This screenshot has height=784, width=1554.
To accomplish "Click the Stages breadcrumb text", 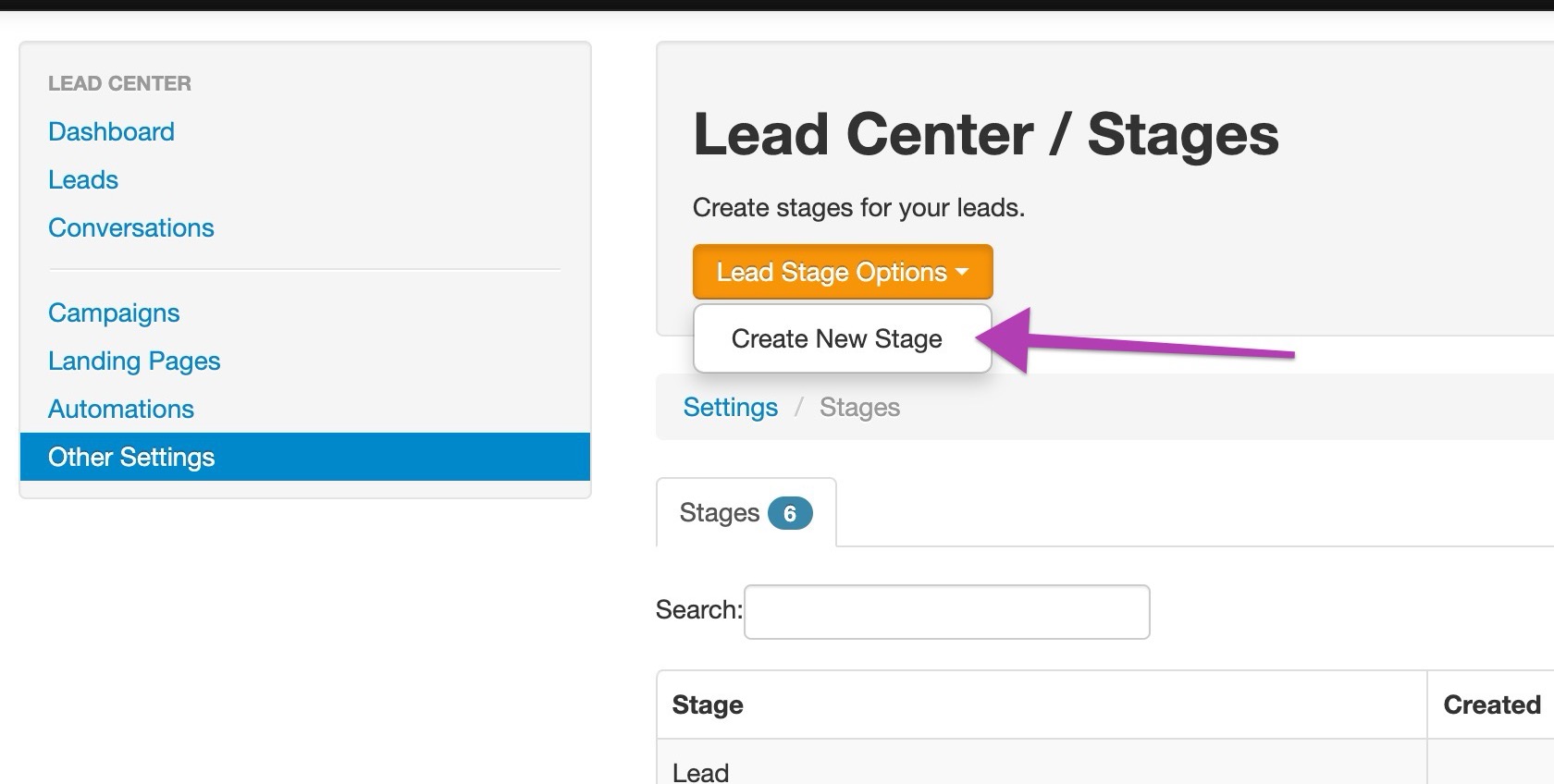I will 859,407.
